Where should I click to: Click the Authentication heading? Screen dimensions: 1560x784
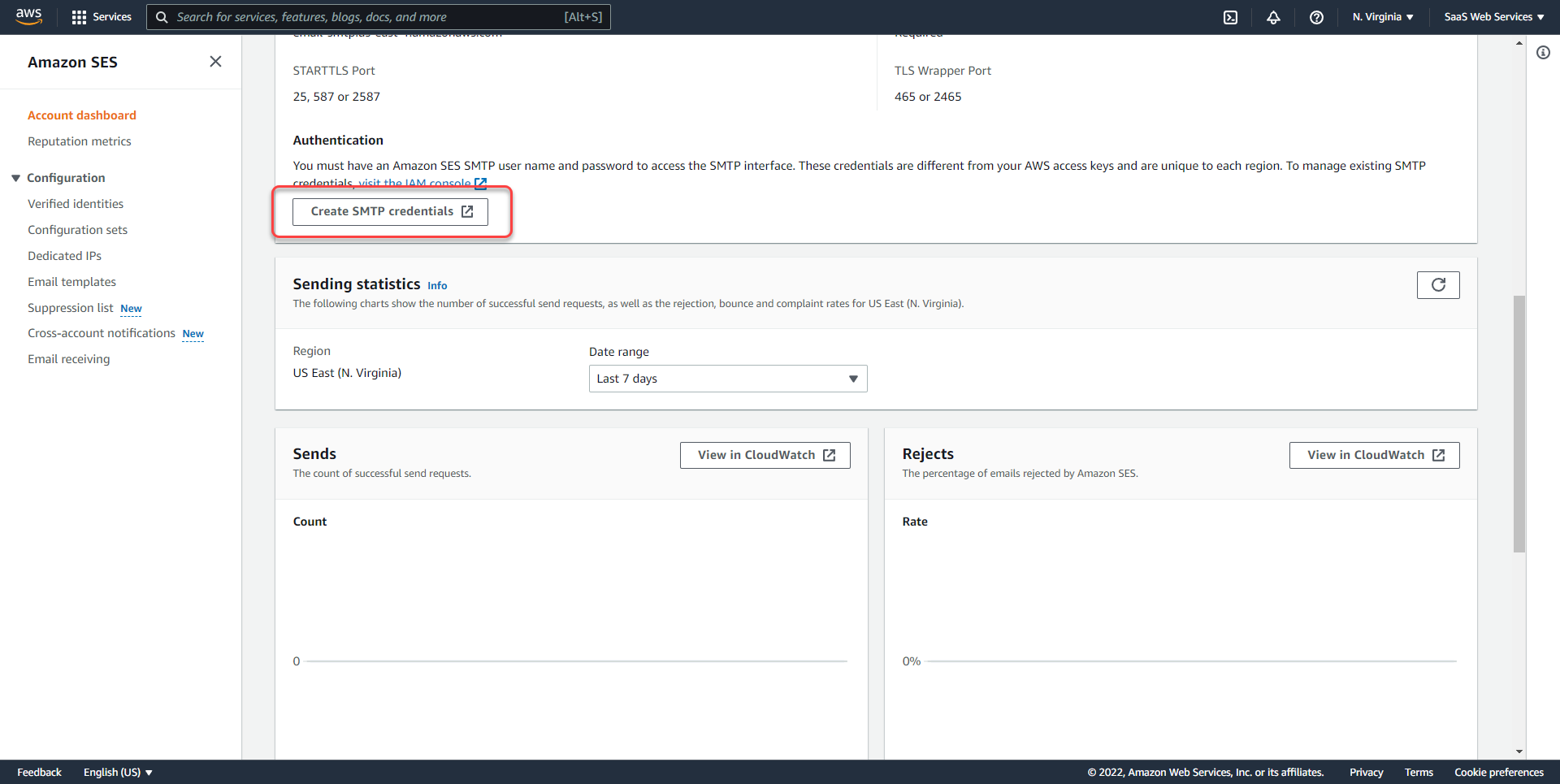(x=338, y=141)
